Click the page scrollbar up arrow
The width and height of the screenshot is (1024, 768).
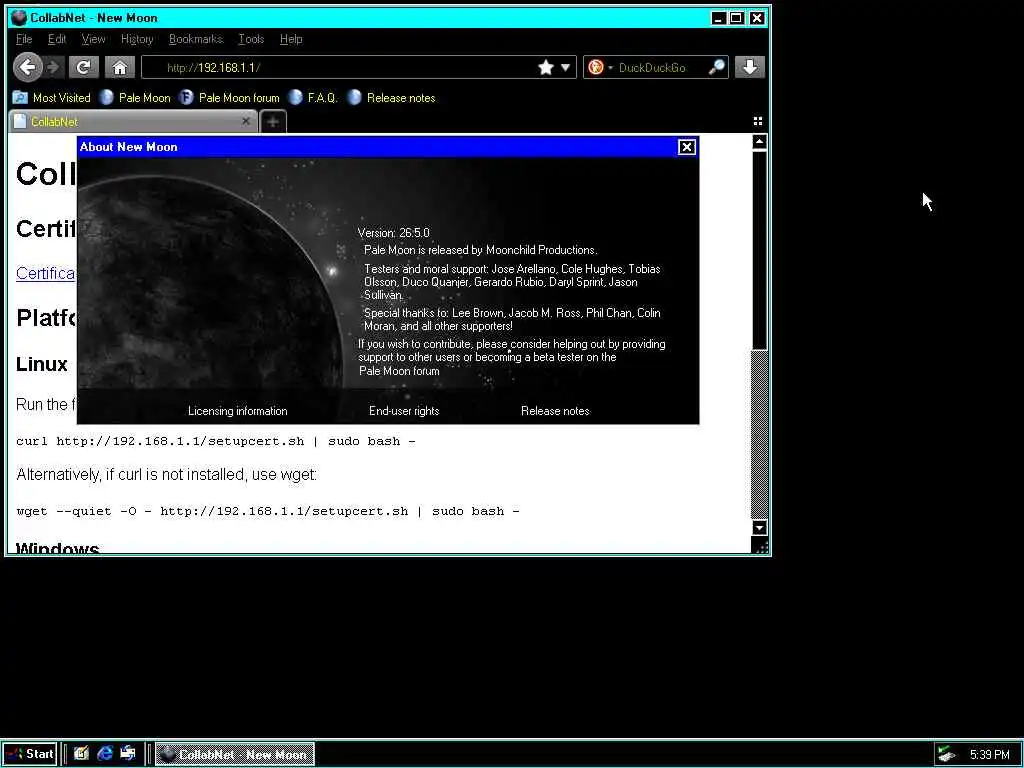click(760, 142)
